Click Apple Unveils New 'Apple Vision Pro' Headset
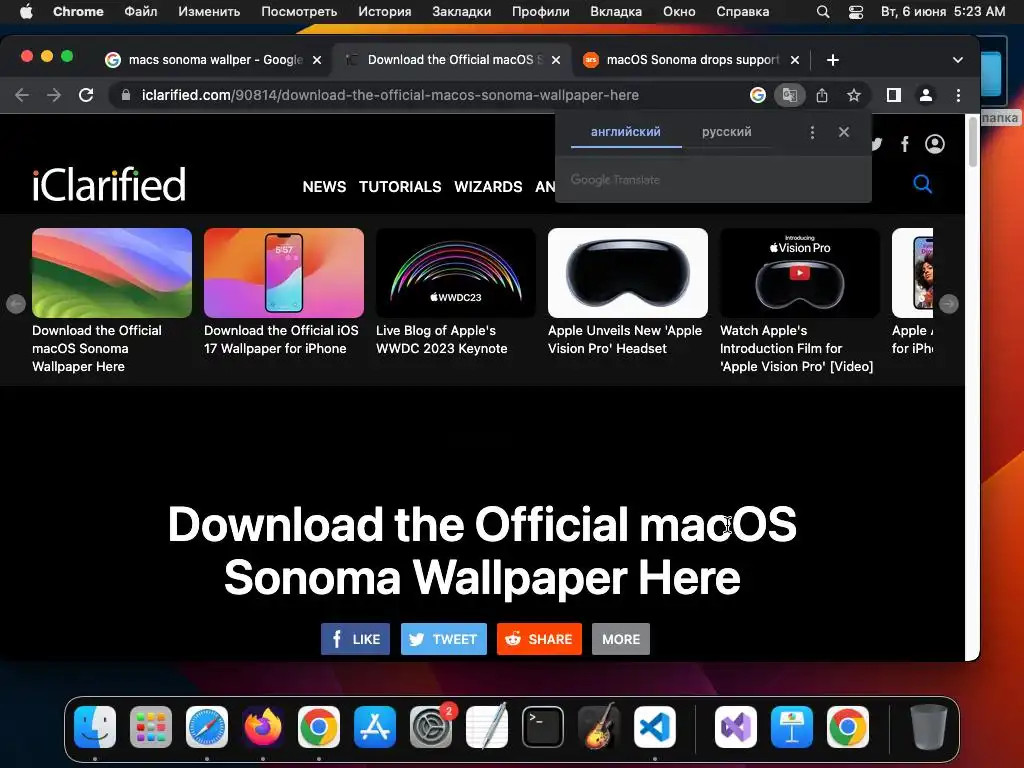Image resolution: width=1024 pixels, height=768 pixels. coord(625,340)
